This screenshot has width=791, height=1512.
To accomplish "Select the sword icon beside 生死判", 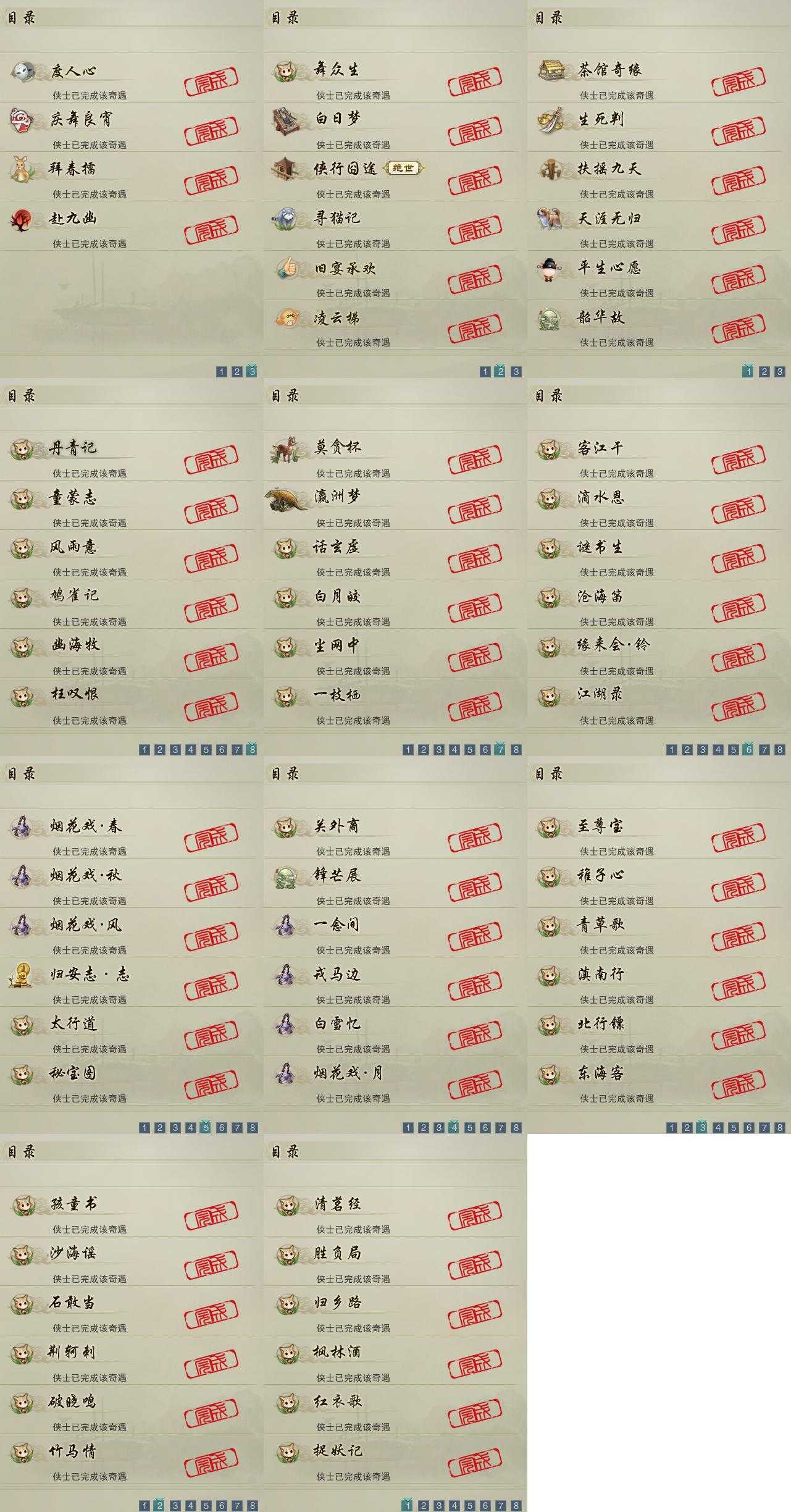I will [551, 120].
